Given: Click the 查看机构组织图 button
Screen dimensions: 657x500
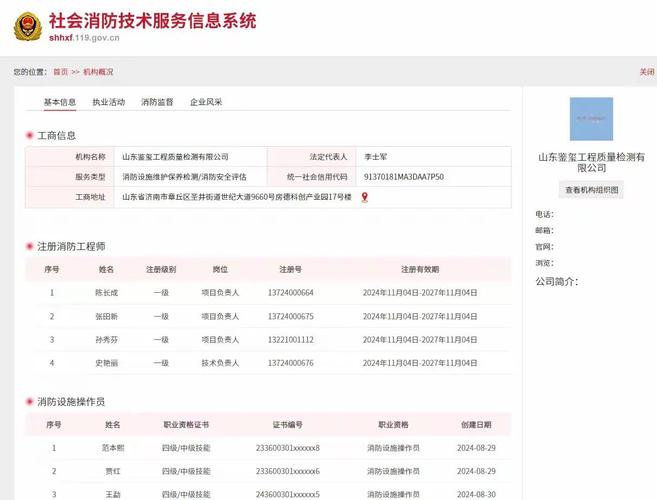Looking at the screenshot, I should pos(591,190).
